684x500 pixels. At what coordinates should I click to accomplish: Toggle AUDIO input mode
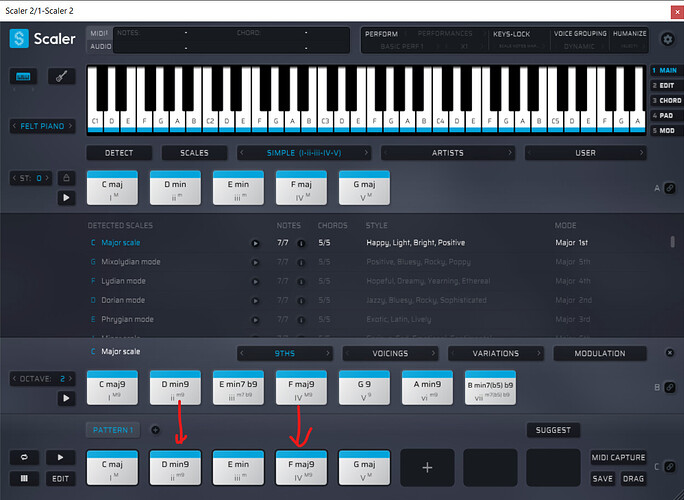coord(100,46)
